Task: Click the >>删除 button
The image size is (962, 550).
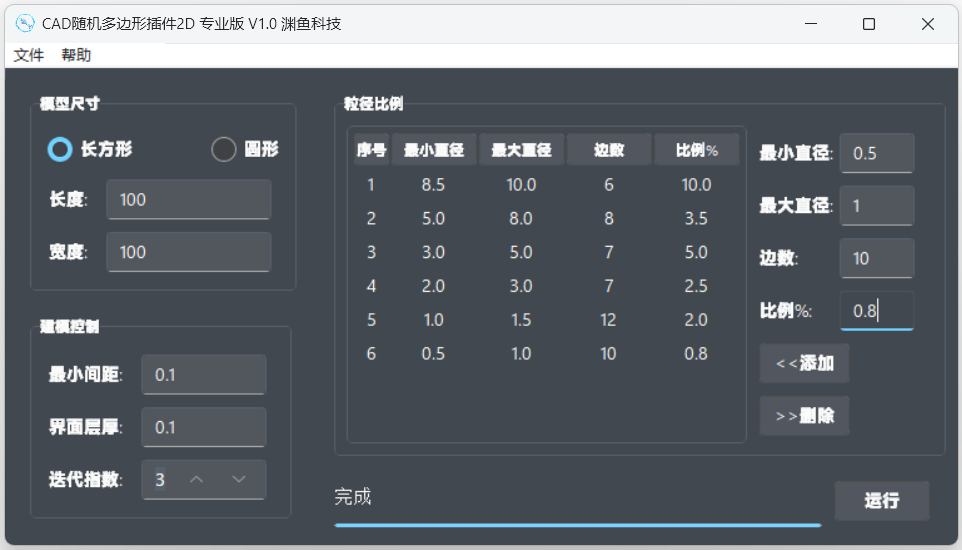Action: click(804, 416)
